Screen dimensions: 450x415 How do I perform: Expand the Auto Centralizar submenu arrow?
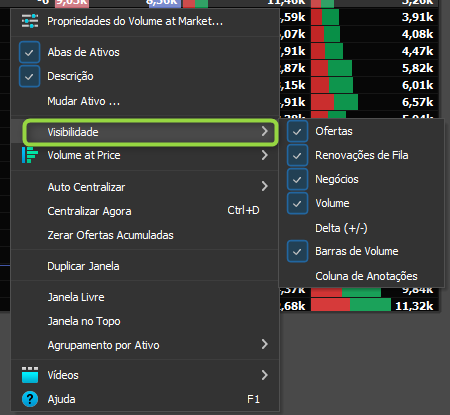pyautogui.click(x=265, y=186)
